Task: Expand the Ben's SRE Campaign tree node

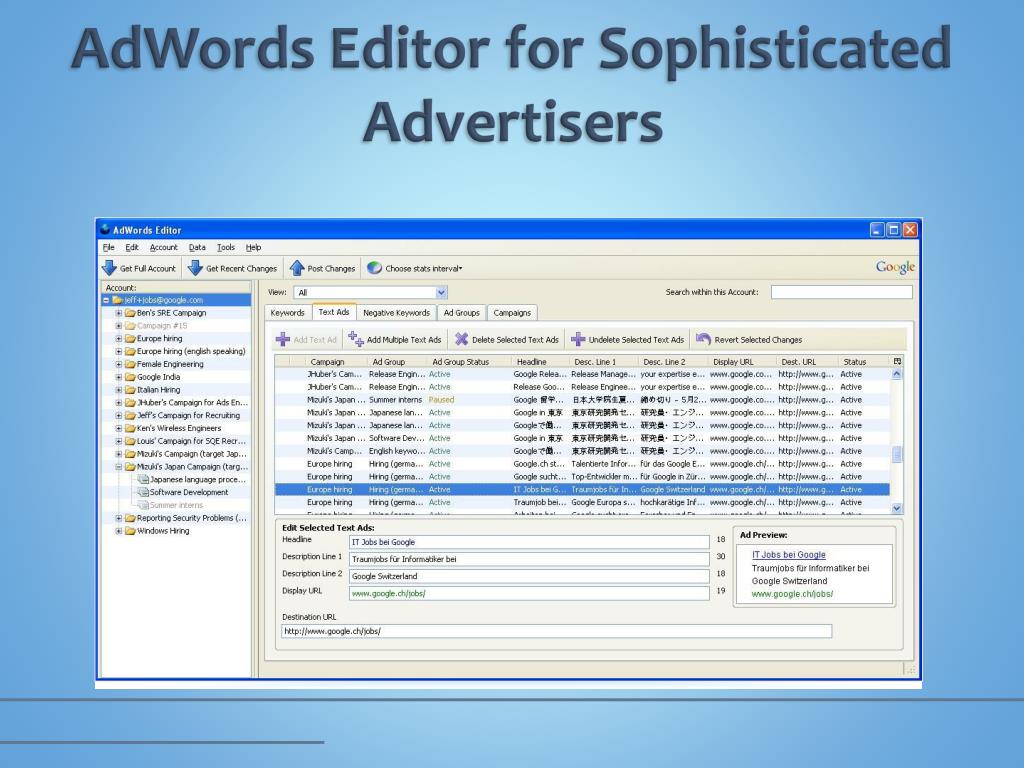Action: (119, 313)
